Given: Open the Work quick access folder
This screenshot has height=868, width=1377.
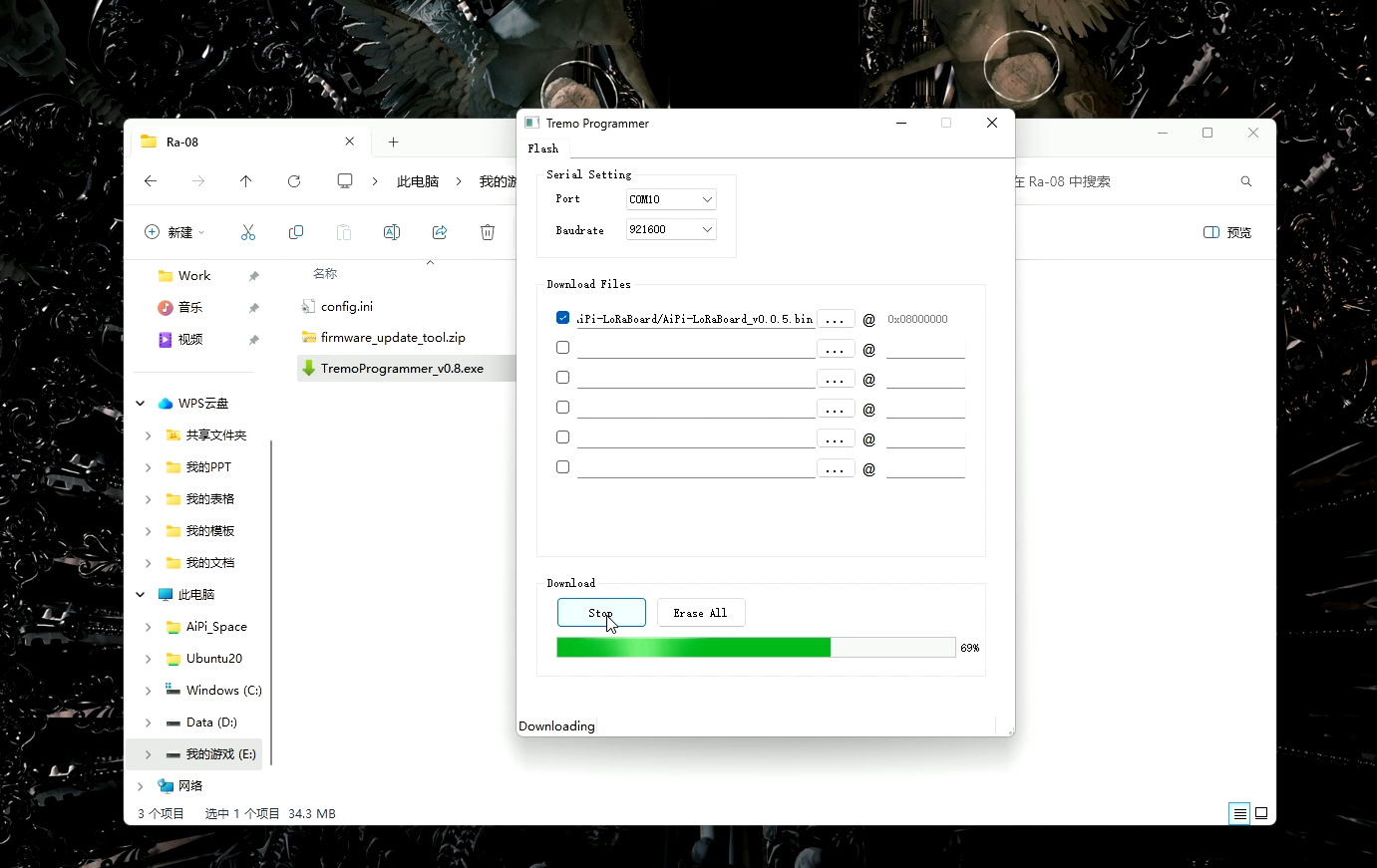Looking at the screenshot, I should (194, 276).
